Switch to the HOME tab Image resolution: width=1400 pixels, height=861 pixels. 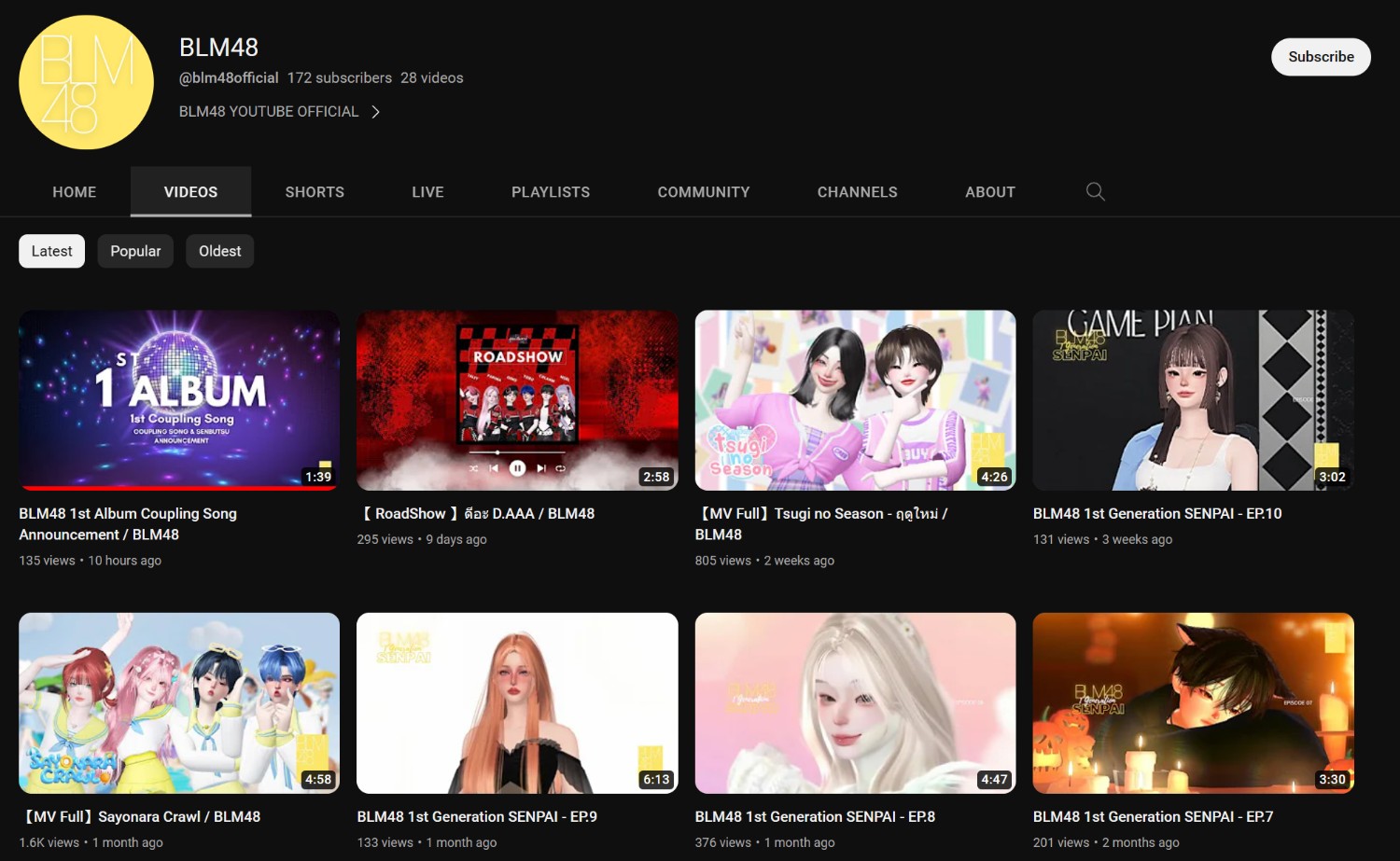pos(75,192)
